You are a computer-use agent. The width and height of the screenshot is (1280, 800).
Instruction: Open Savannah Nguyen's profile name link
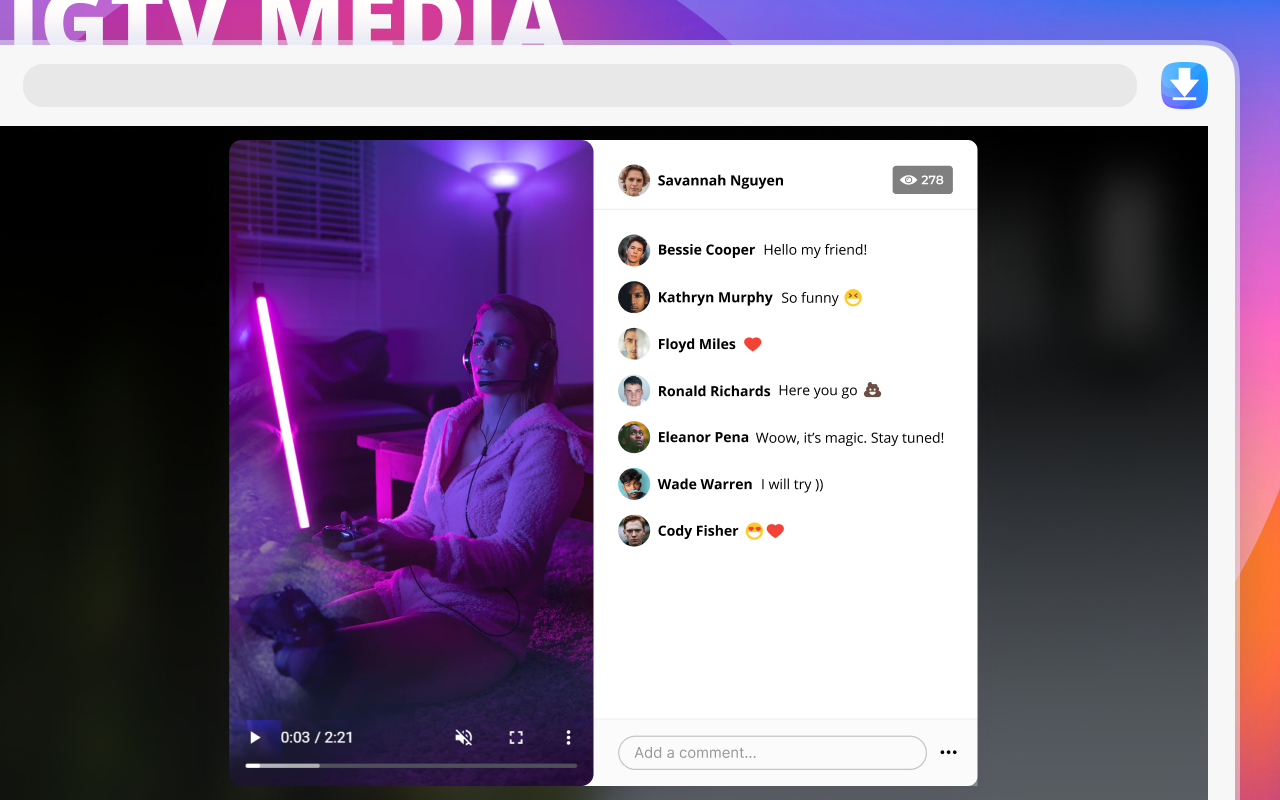(720, 181)
